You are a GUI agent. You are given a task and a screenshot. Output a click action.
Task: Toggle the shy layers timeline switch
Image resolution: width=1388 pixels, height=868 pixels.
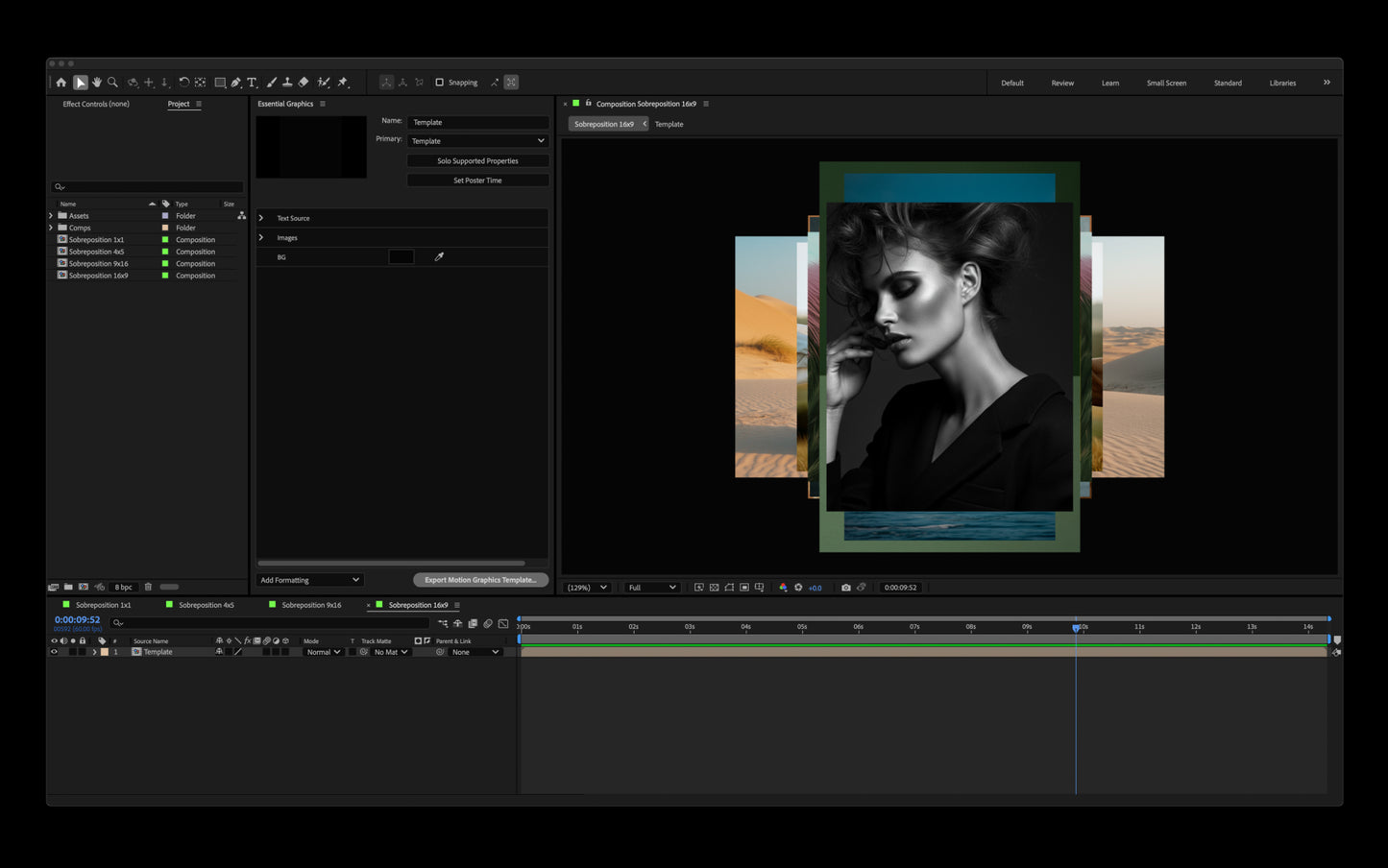pyautogui.click(x=458, y=623)
